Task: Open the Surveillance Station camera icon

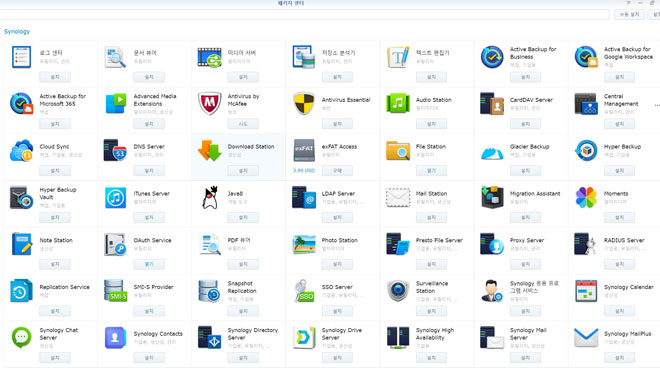Action: coord(398,291)
